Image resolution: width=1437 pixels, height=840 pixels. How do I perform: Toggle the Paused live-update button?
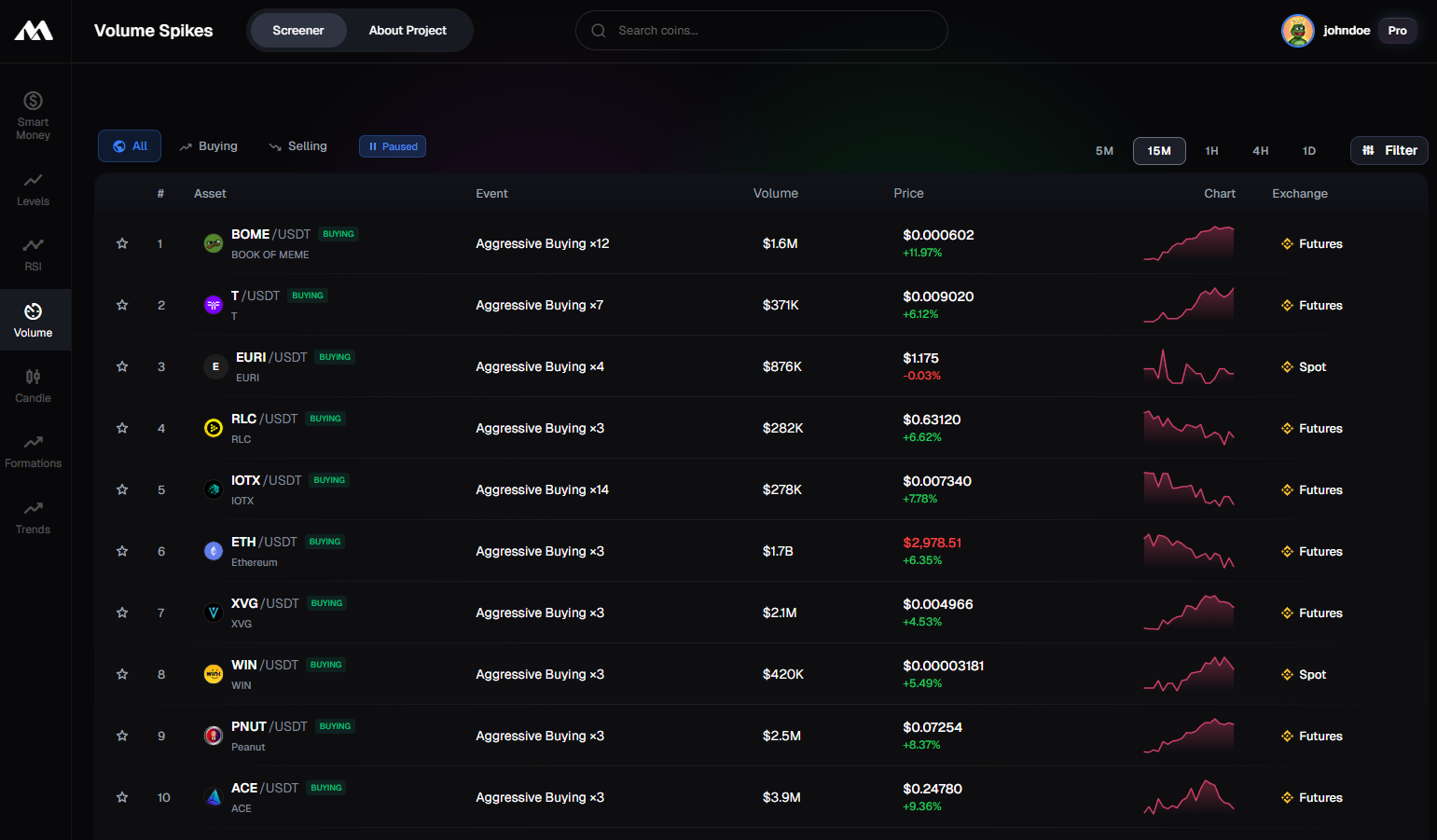click(x=393, y=146)
